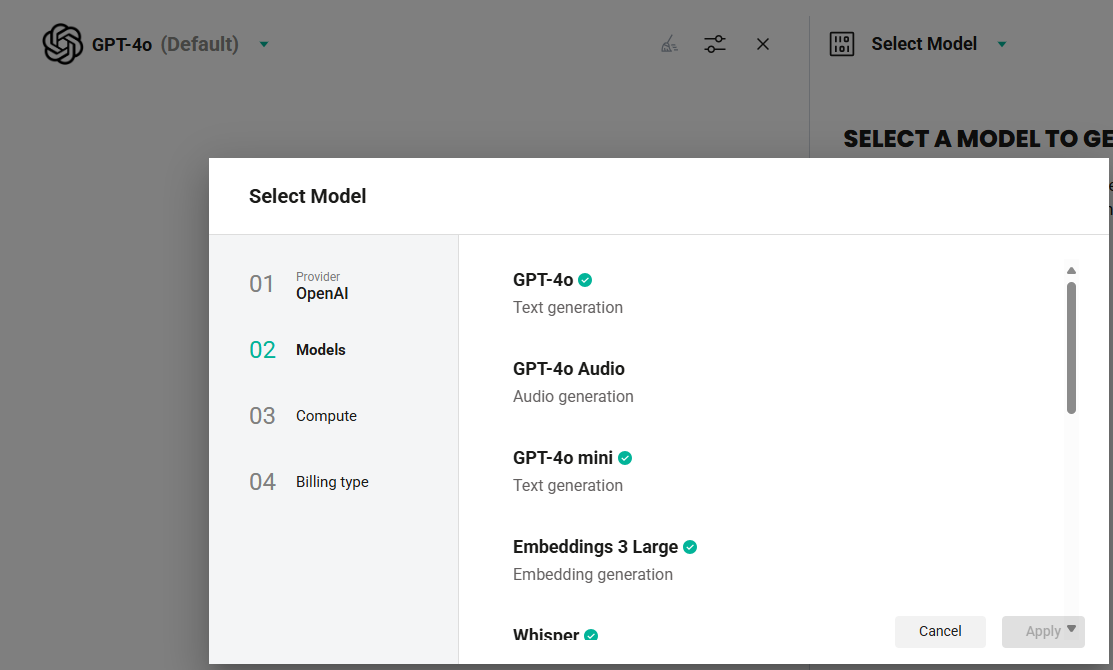Open step 03 Compute

click(303, 416)
